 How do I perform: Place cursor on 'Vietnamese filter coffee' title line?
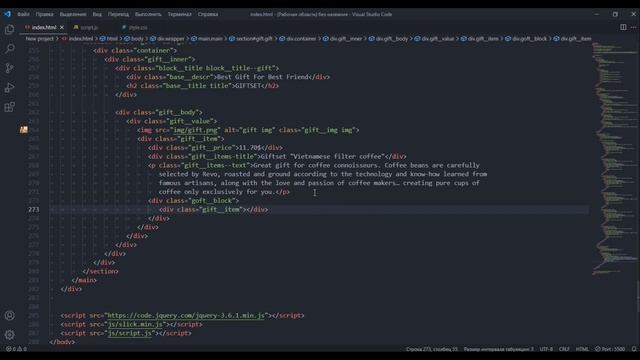(277, 156)
